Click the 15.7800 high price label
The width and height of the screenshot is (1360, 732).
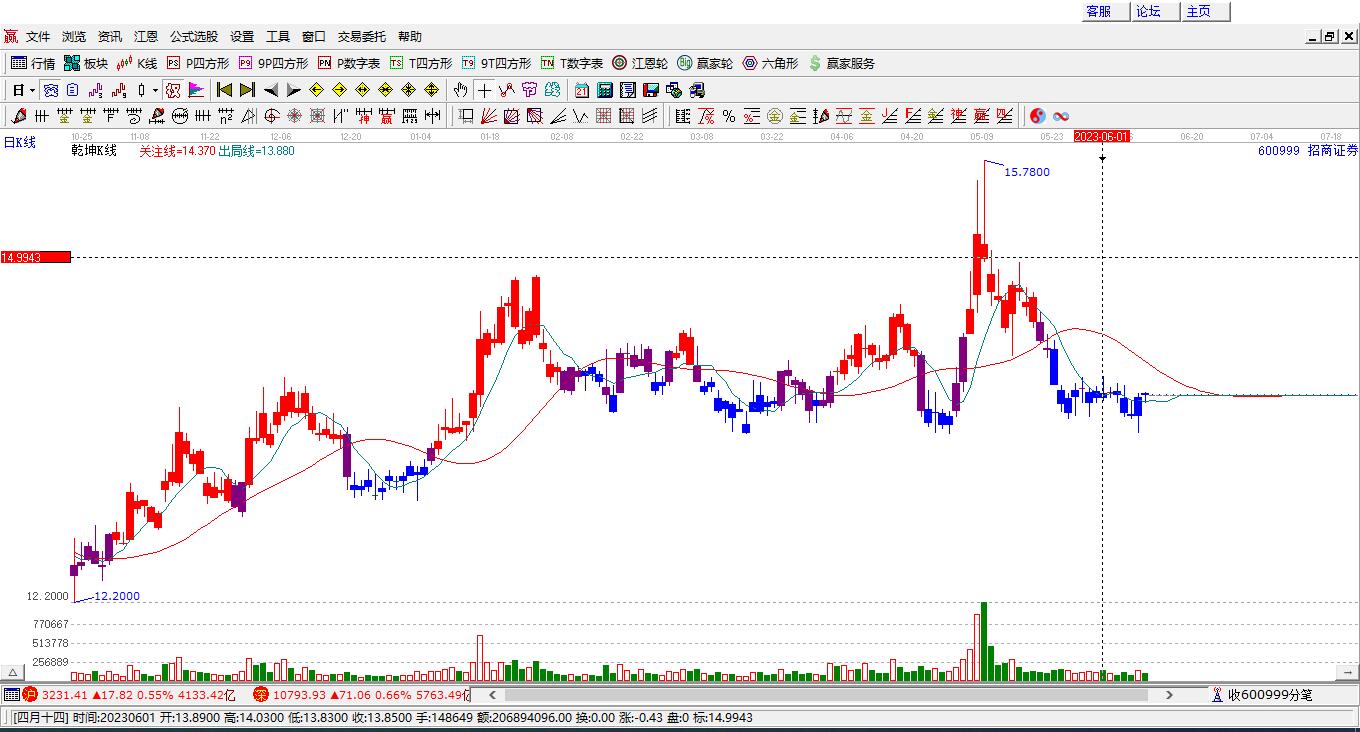1027,172
